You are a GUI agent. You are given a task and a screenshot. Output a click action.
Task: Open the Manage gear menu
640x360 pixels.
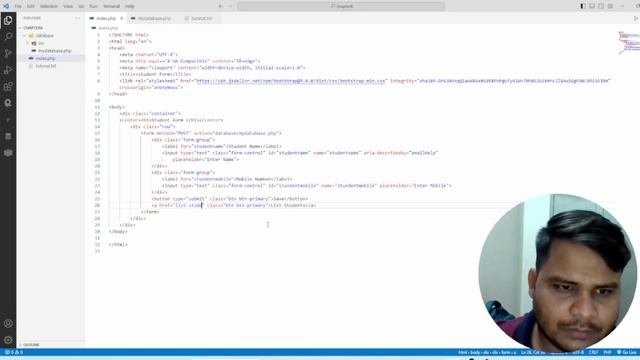pos(8,340)
